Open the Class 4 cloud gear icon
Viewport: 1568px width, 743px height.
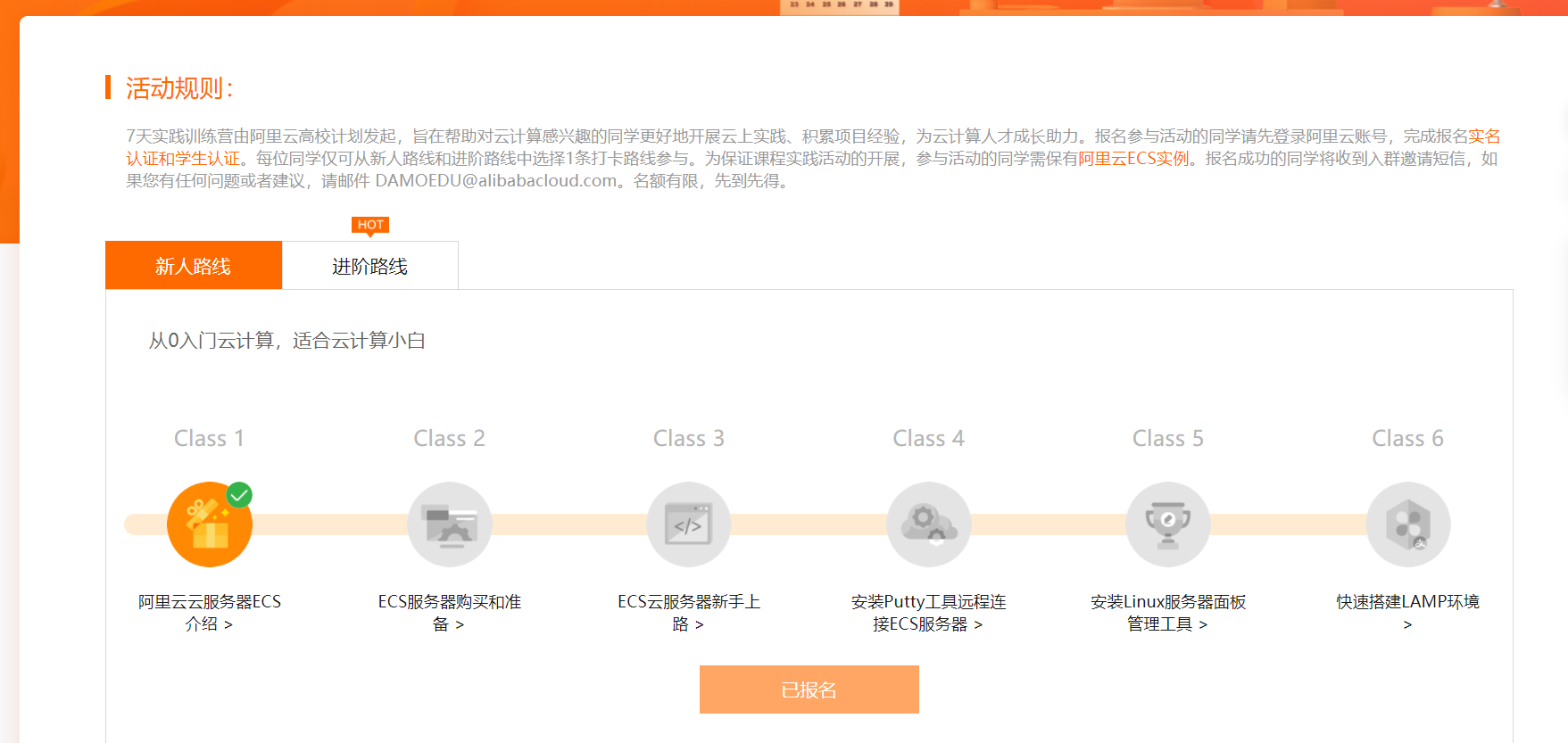[929, 524]
